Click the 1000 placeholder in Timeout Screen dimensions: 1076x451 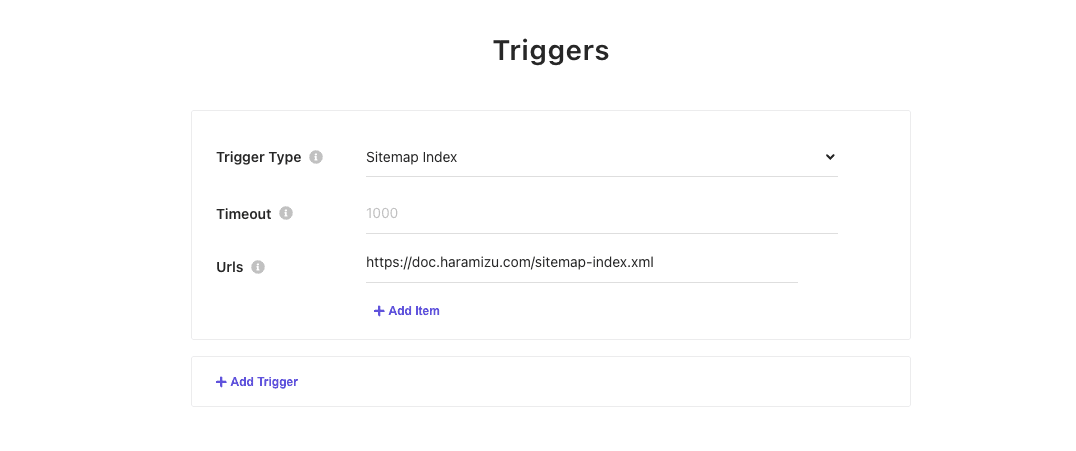pos(382,213)
